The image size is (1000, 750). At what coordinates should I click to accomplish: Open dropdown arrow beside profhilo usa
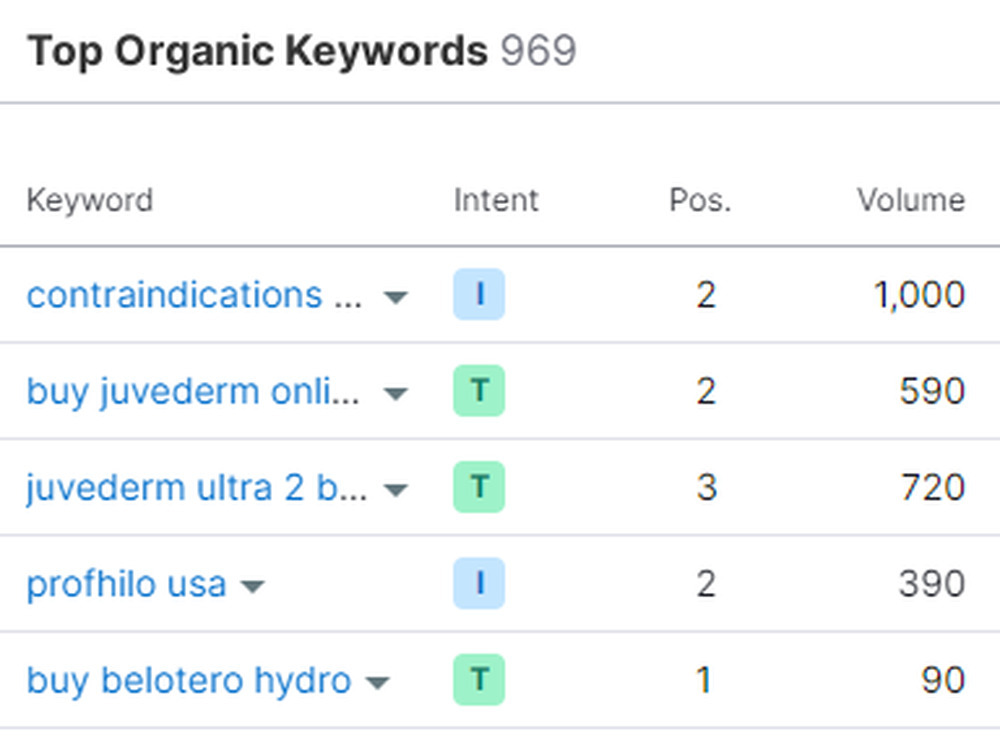coord(253,586)
